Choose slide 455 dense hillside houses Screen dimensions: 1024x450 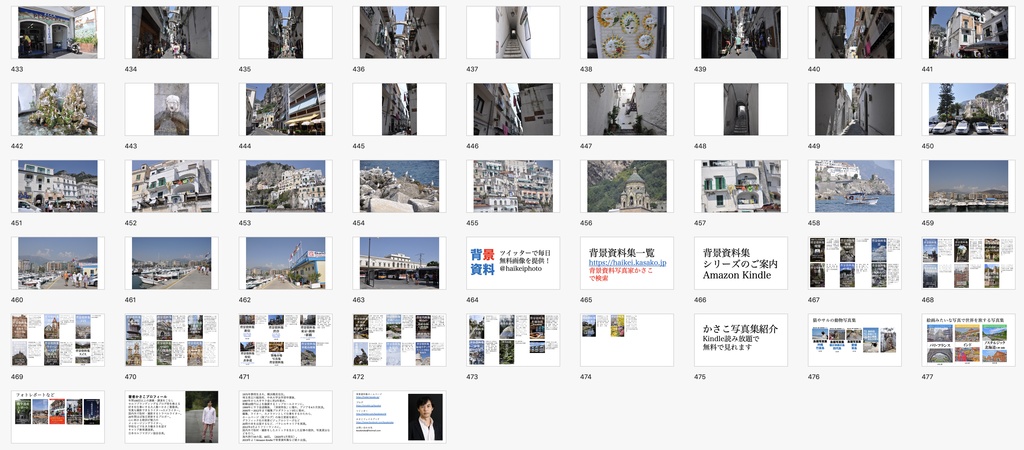[513, 186]
